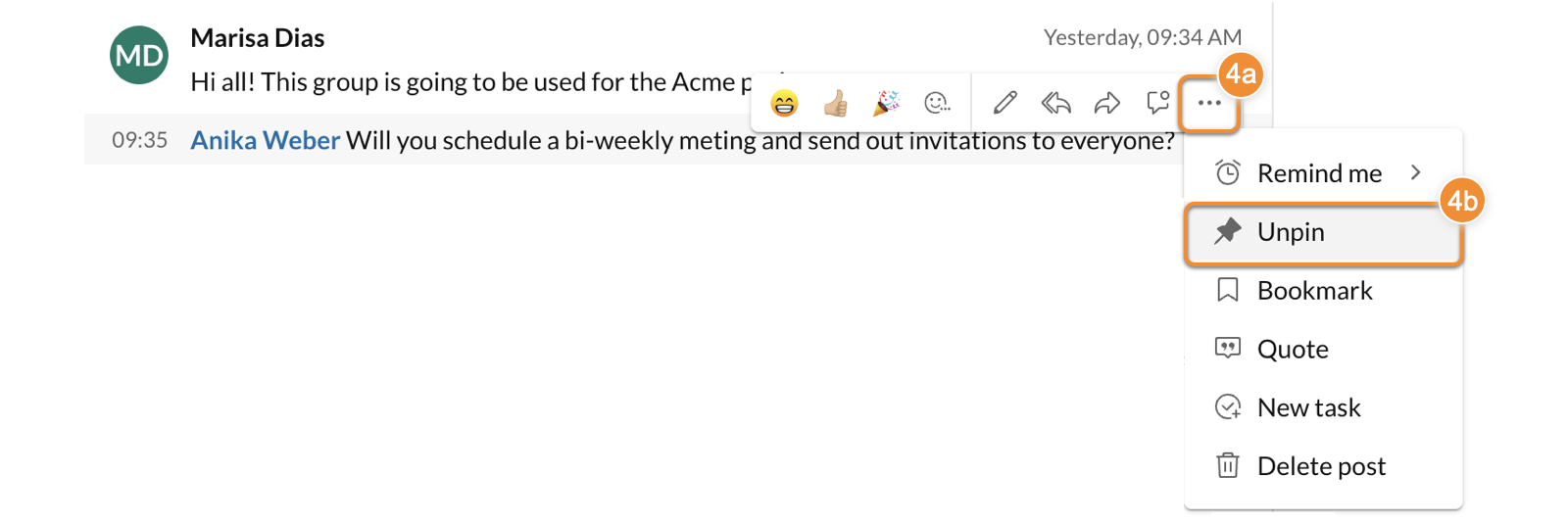Click the forward arrow share icon
This screenshot has width=1568, height=523.
1107,103
